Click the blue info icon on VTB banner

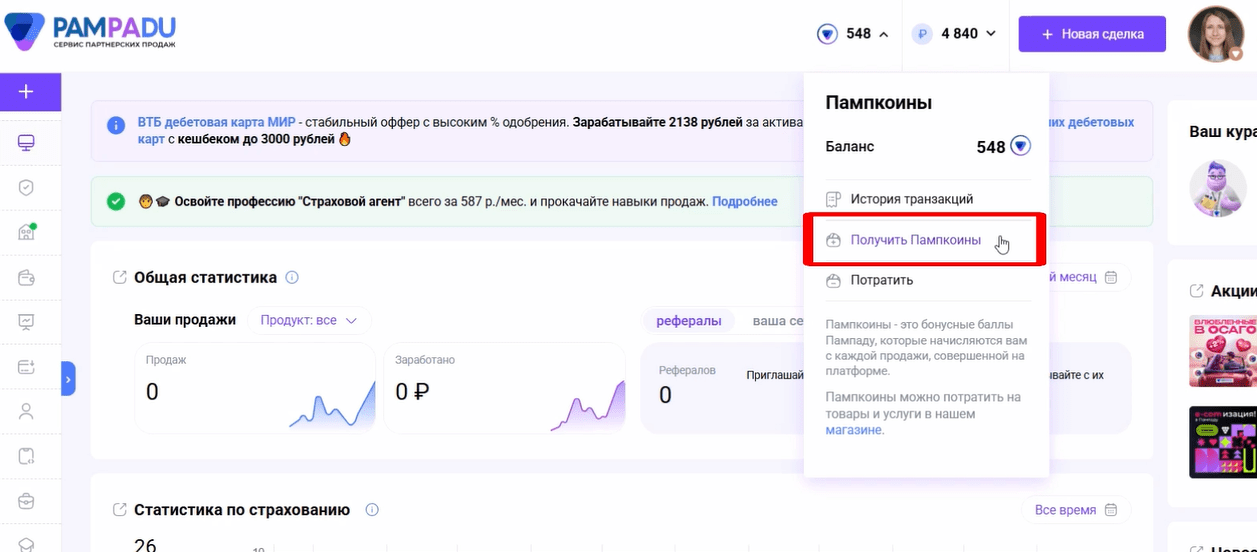pos(116,125)
